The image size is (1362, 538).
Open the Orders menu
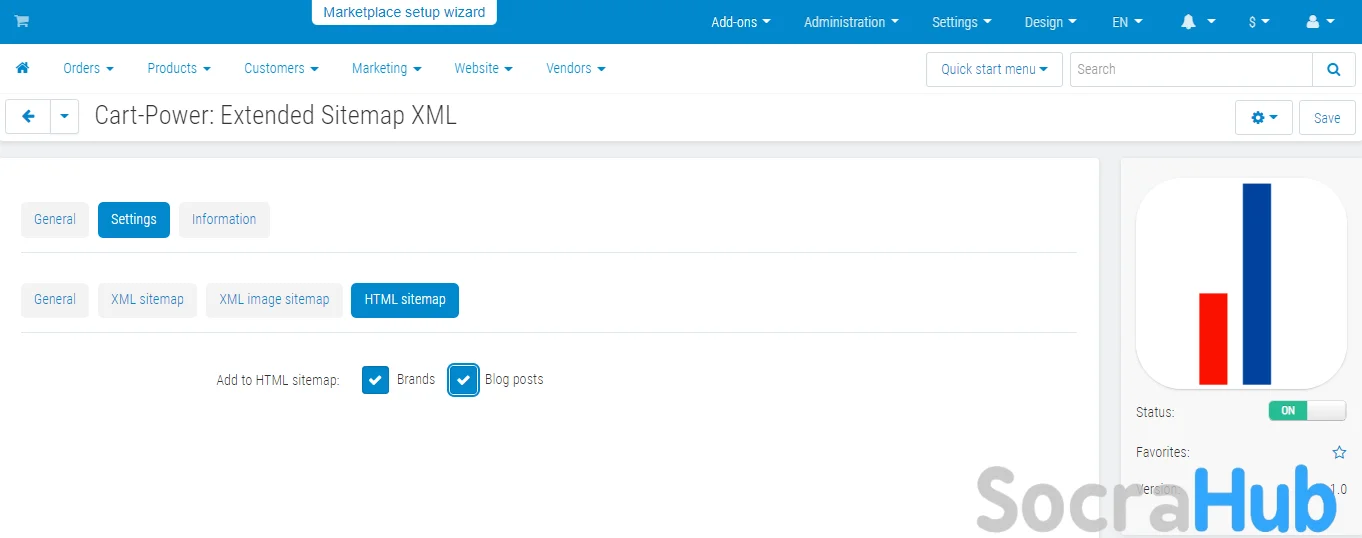coord(88,68)
